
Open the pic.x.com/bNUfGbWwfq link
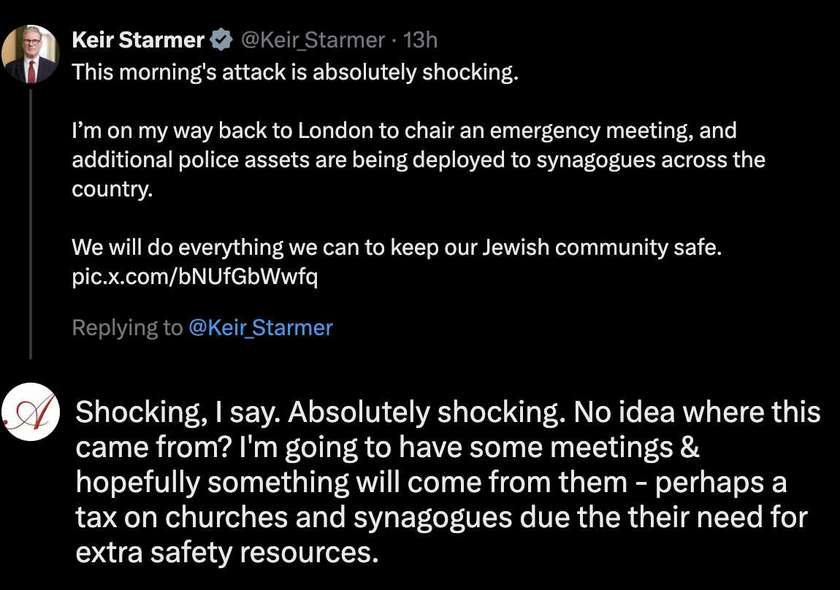pos(195,275)
